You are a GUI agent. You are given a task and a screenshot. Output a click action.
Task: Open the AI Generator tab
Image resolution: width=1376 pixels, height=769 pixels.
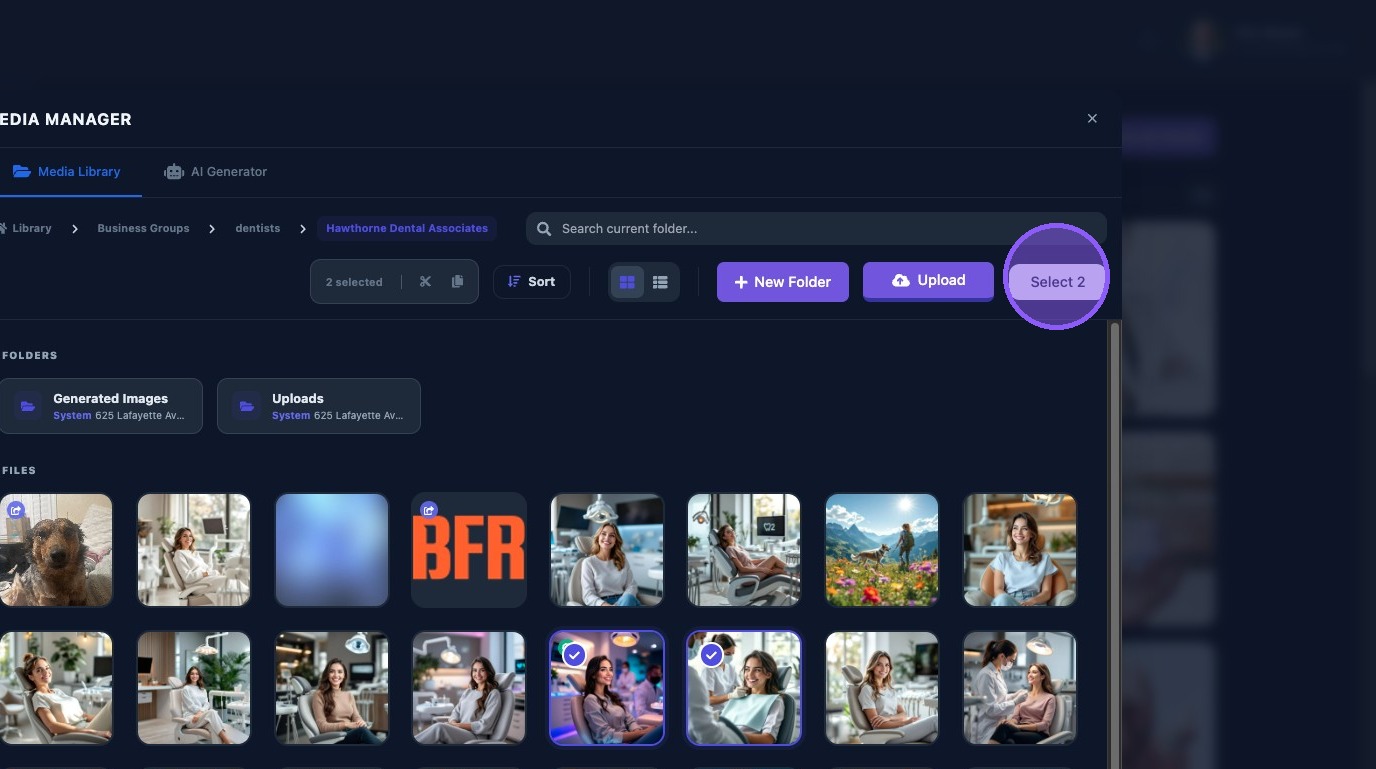(x=216, y=172)
